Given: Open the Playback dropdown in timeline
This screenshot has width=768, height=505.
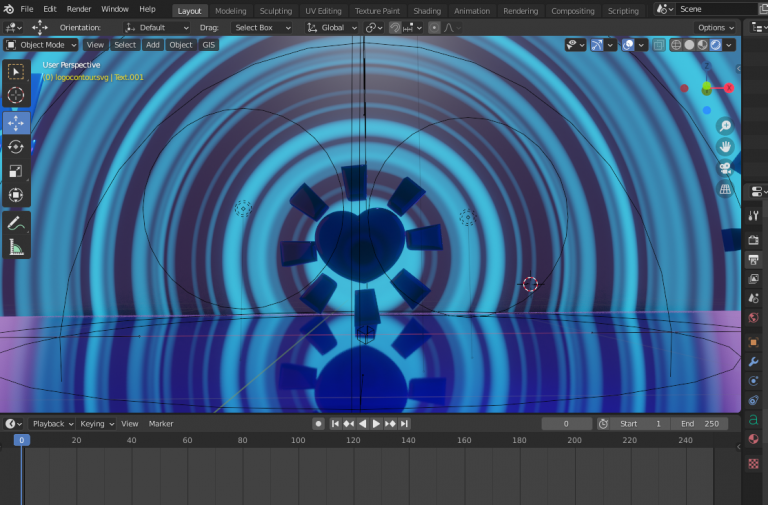Looking at the screenshot, I should (x=52, y=424).
